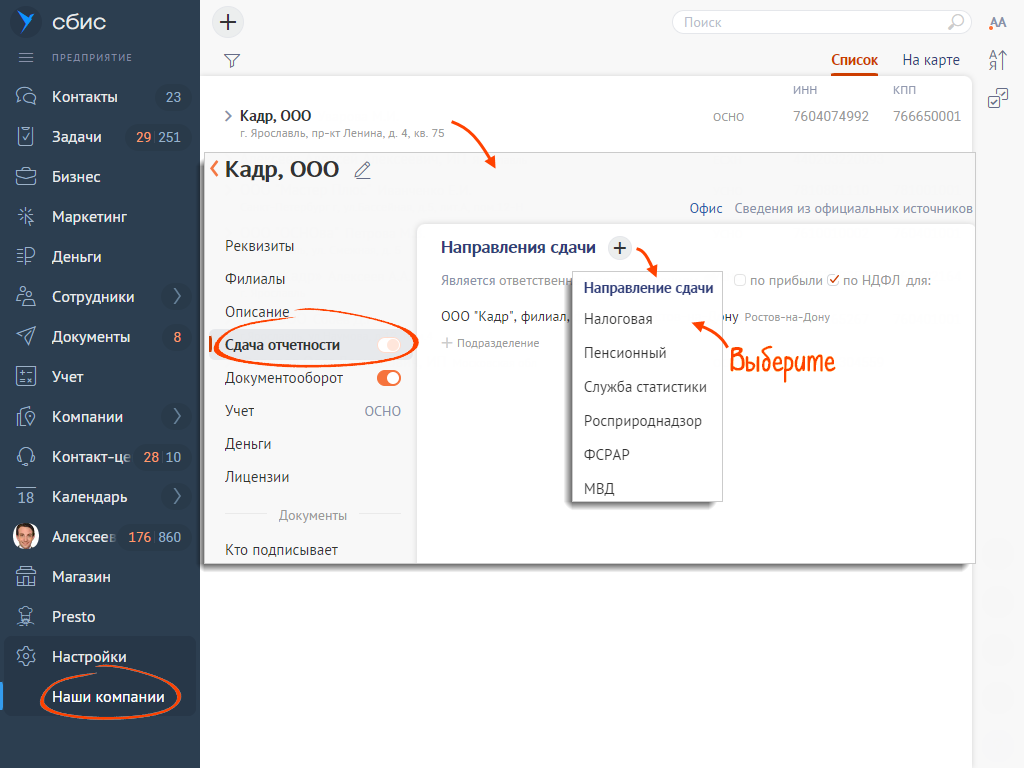The height and width of the screenshot is (768, 1024).
Task: Click the filter funnel icon
Action: (231, 60)
